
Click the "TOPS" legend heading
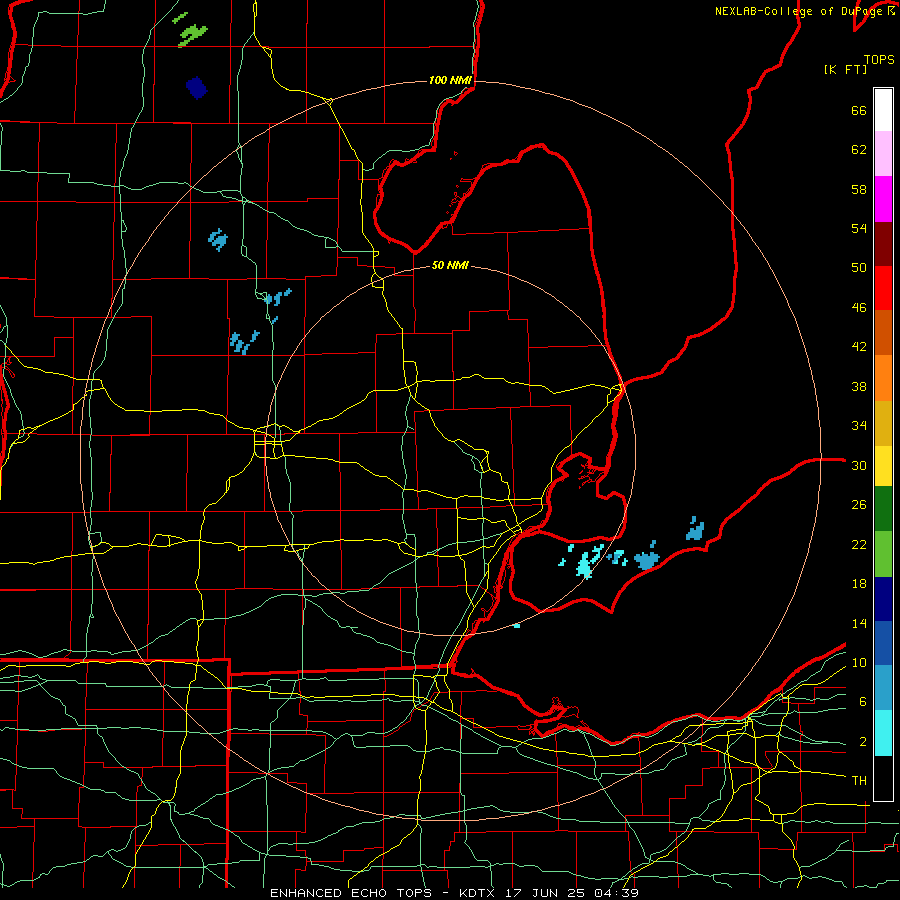879,60
